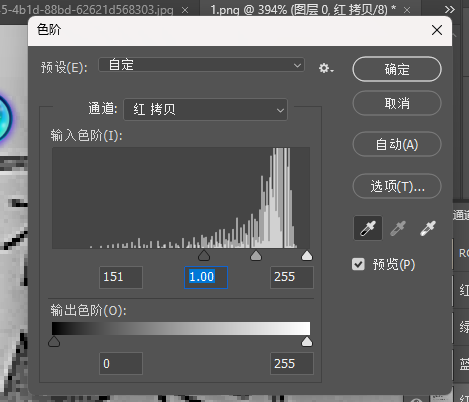Image resolution: width=469 pixels, height=402 pixels.
Task: Open the preset options gear menu
Action: point(326,68)
